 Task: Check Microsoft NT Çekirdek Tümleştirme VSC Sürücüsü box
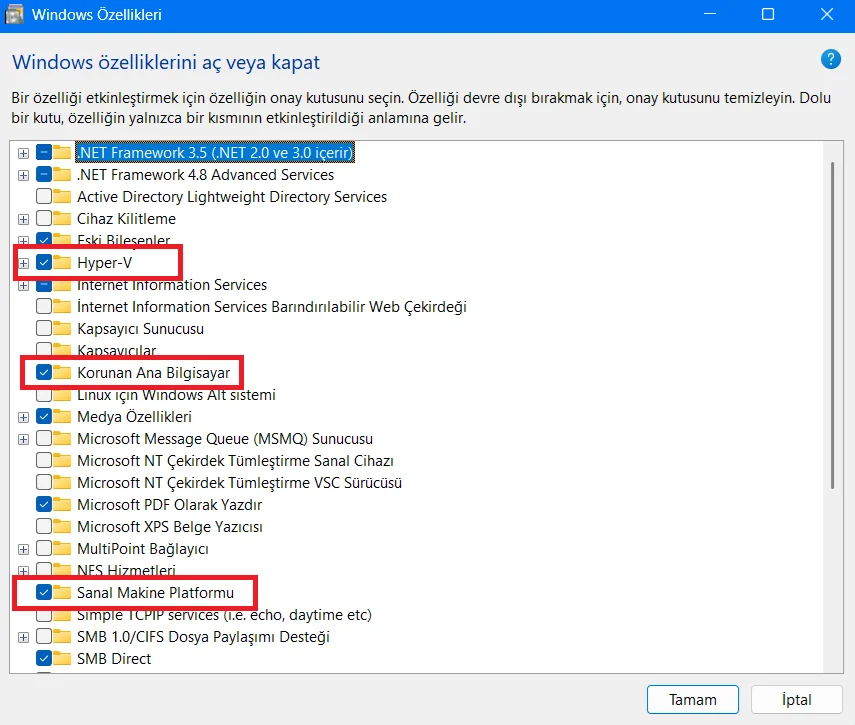click(44, 483)
